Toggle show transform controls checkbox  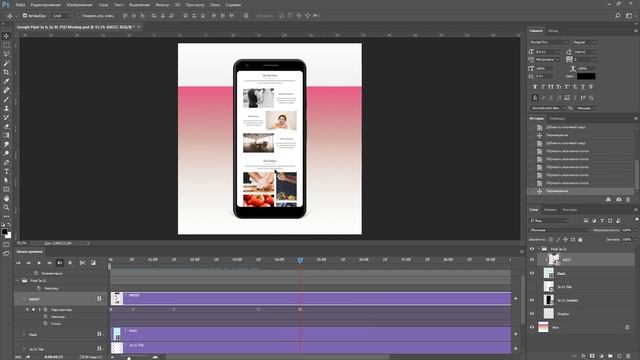click(79, 16)
